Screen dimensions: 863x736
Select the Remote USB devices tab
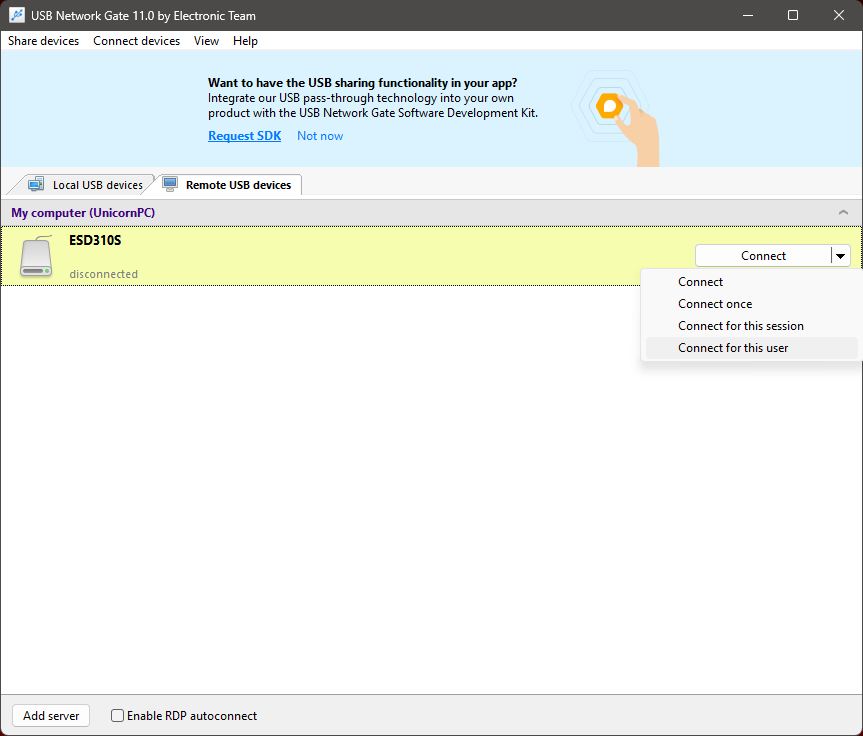point(238,185)
